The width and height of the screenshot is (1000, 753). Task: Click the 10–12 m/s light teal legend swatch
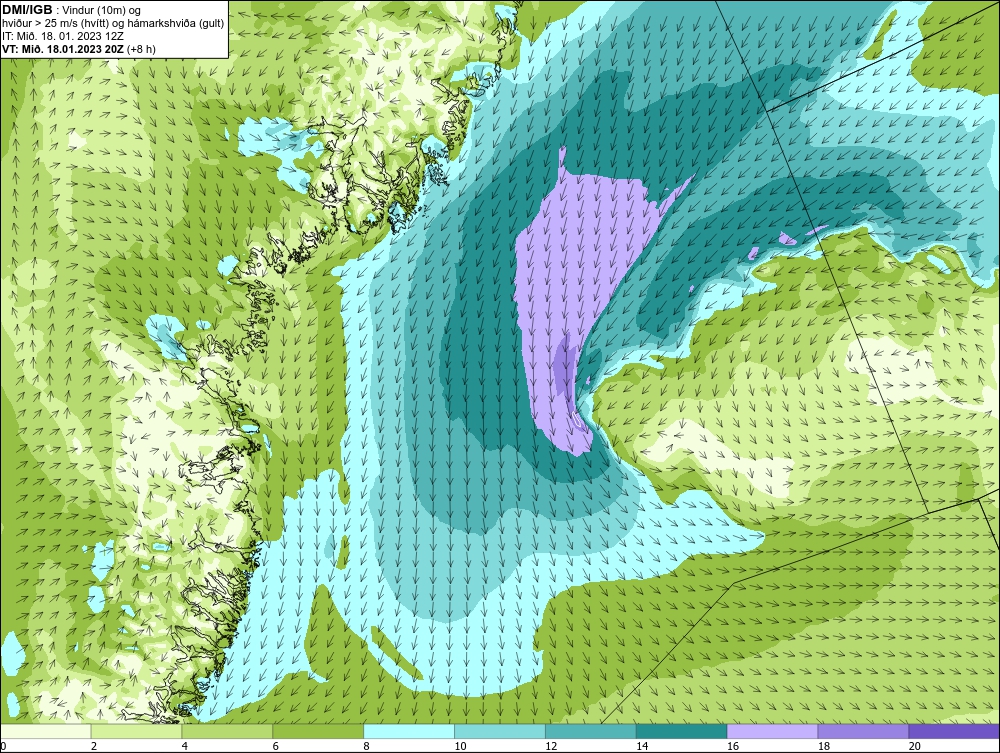tap(500, 731)
